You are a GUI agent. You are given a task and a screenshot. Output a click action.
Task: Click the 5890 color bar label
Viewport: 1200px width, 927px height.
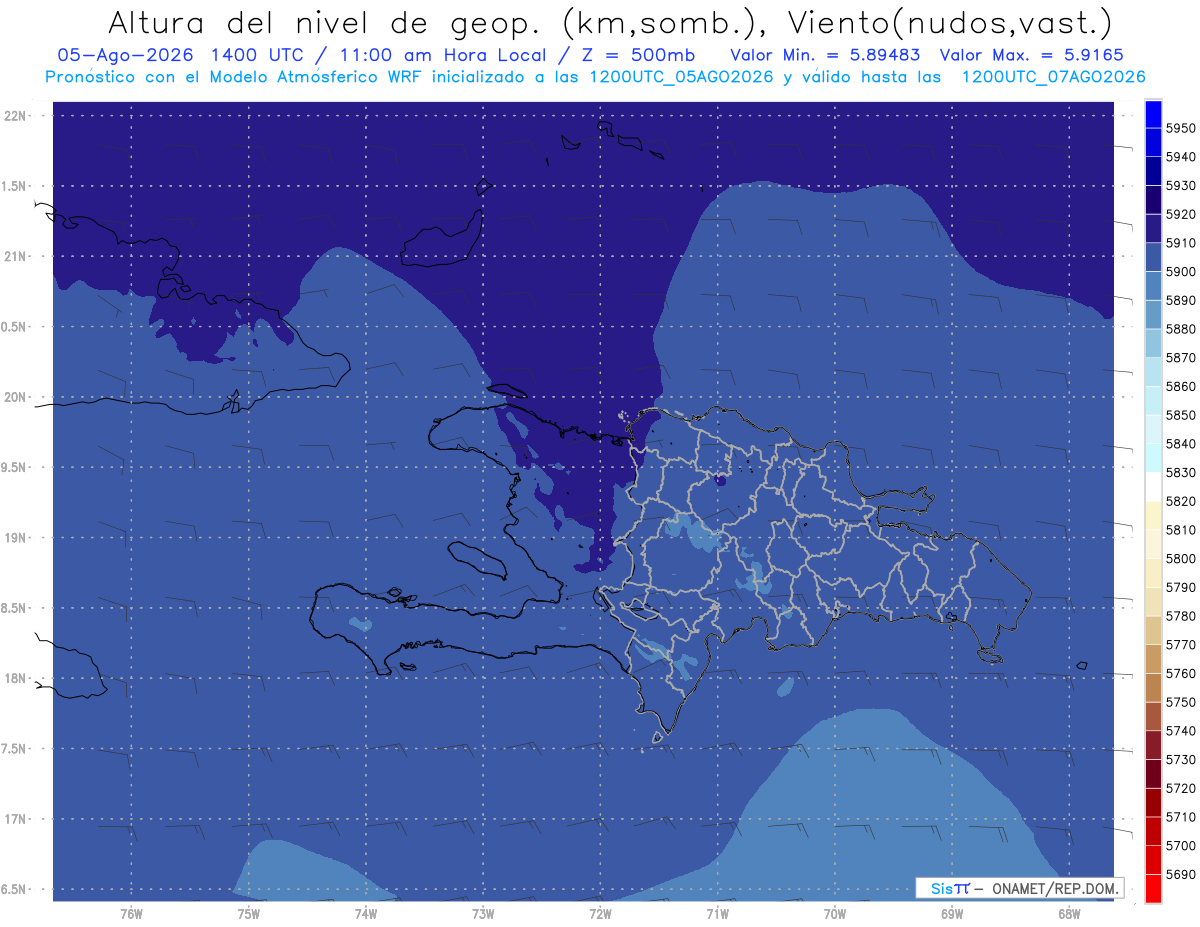coord(1180,301)
